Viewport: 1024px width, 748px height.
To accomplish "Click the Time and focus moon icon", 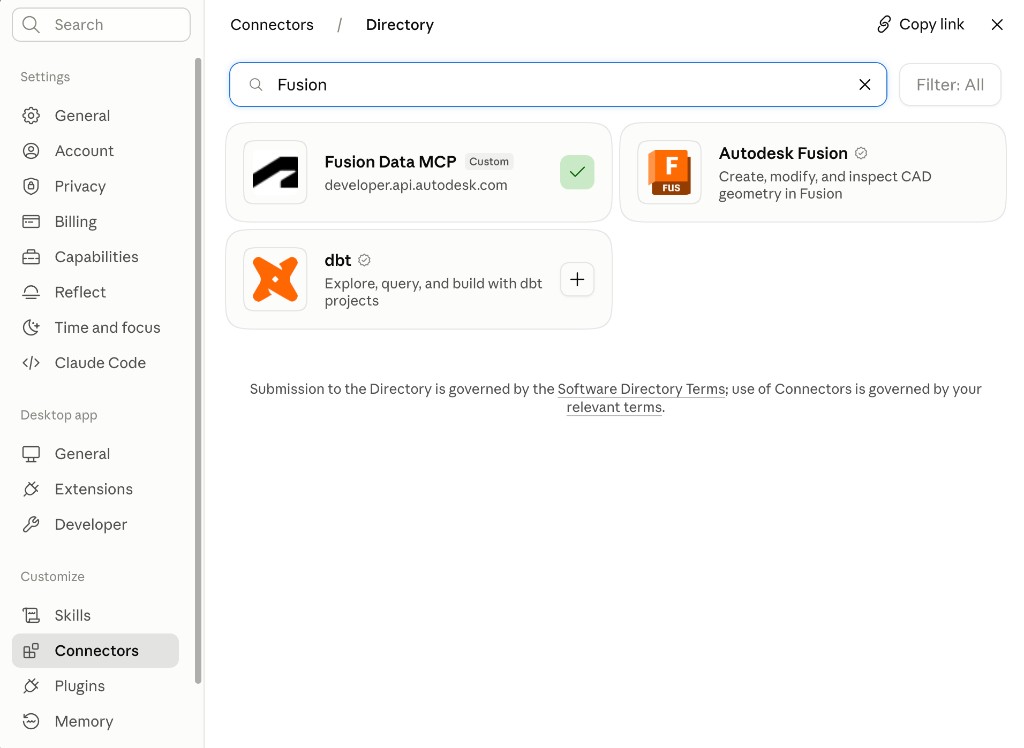I will [x=31, y=327].
